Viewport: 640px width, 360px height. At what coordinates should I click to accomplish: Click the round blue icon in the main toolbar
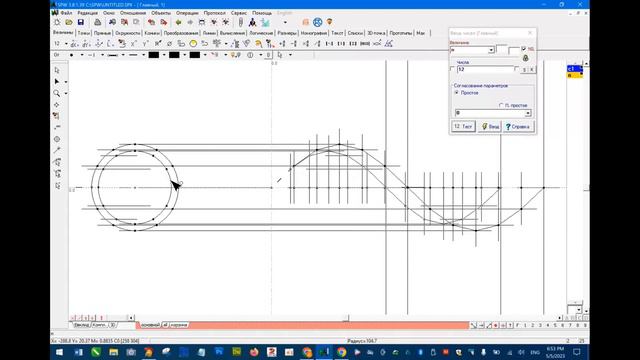click(x=317, y=22)
